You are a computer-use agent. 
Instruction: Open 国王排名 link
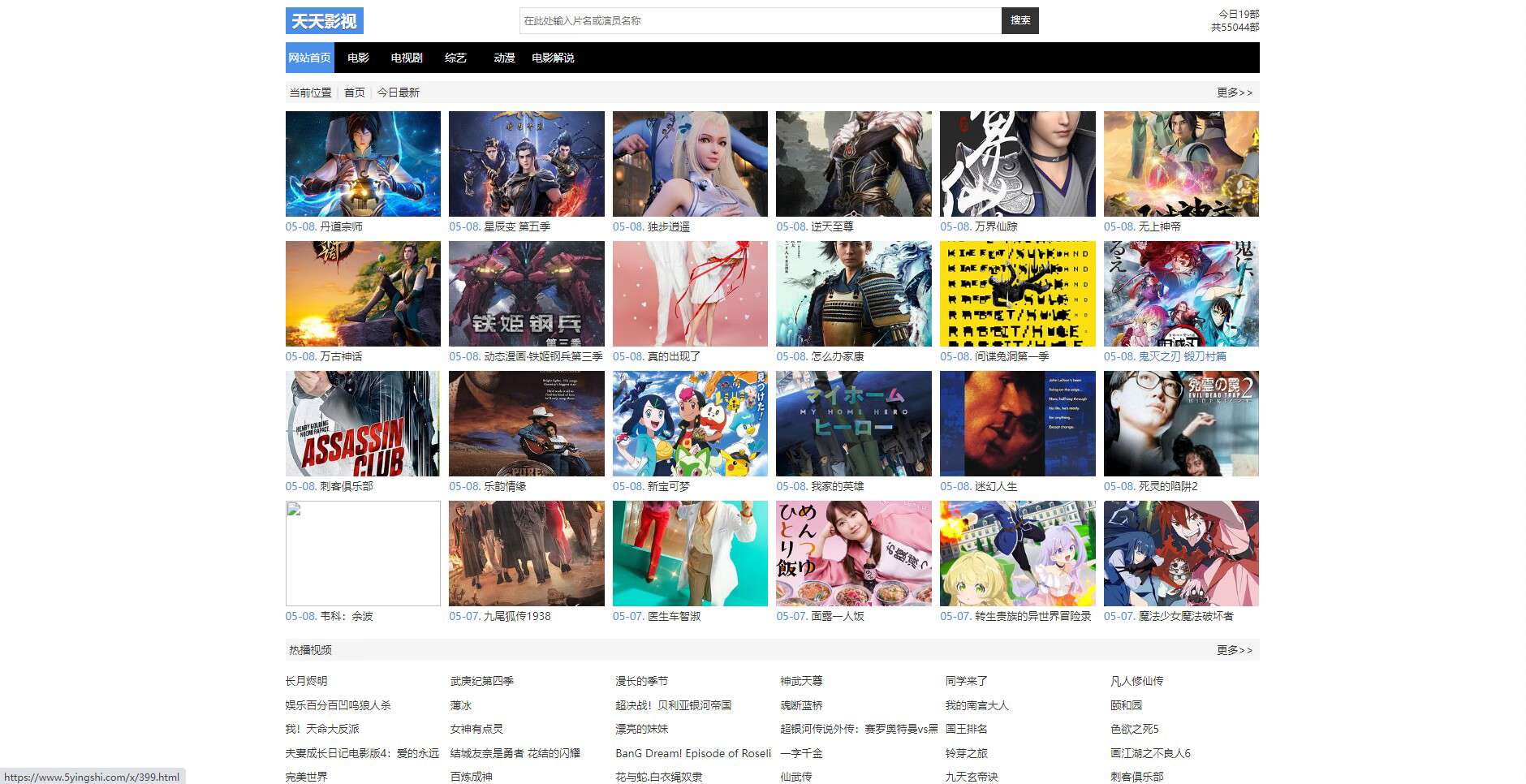pos(967,729)
